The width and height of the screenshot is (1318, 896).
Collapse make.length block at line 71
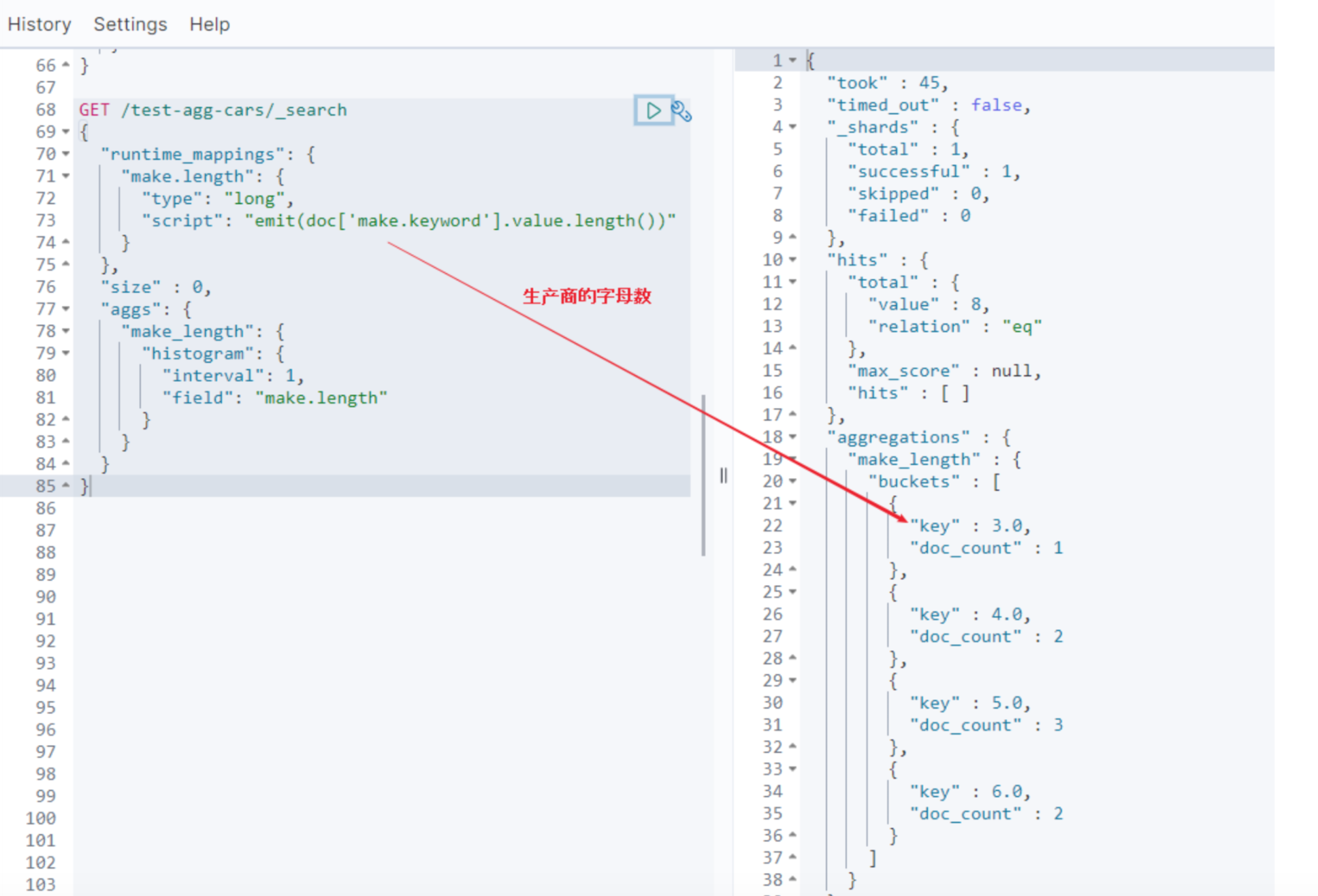(x=65, y=176)
